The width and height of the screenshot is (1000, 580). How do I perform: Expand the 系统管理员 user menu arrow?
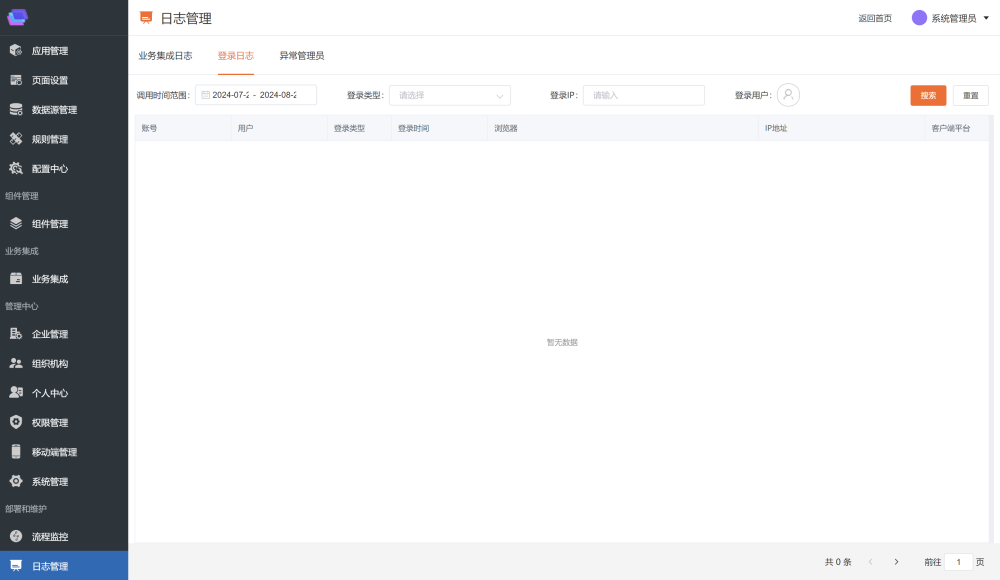click(986, 18)
